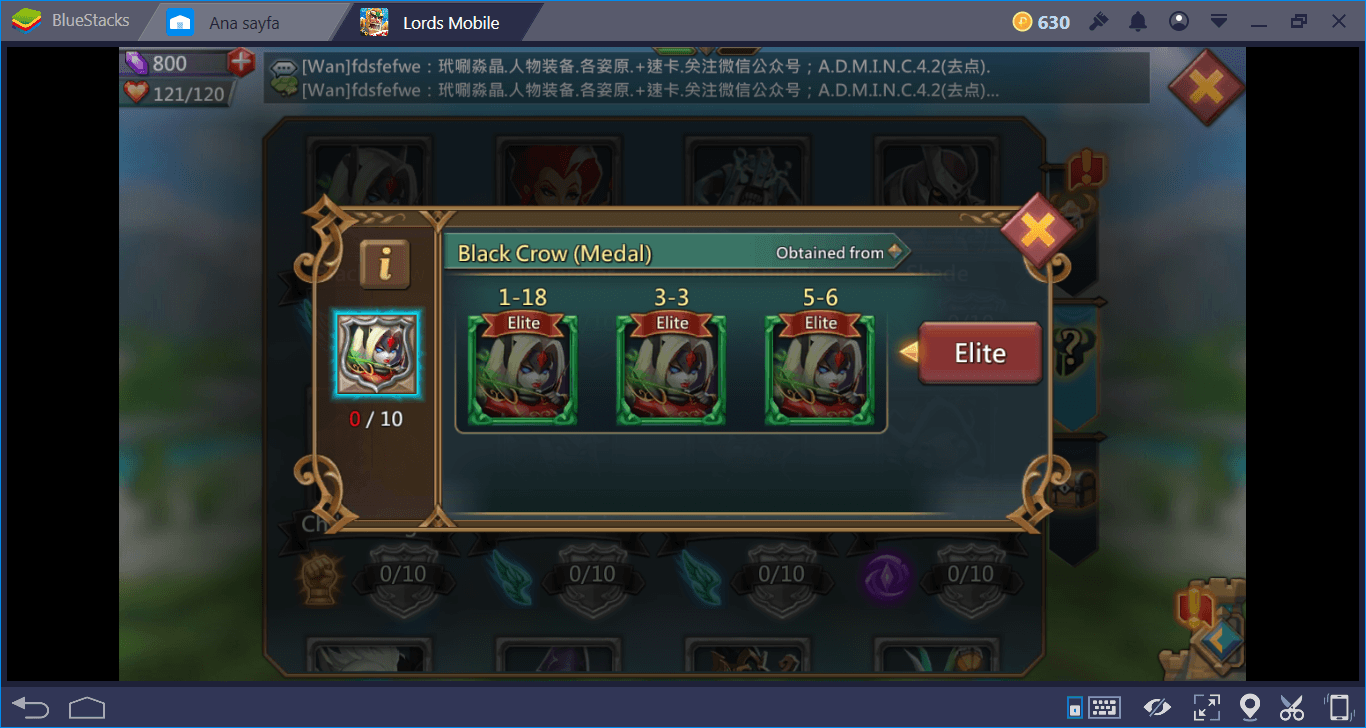Toggle fullscreen mode icon

[x=1206, y=707]
